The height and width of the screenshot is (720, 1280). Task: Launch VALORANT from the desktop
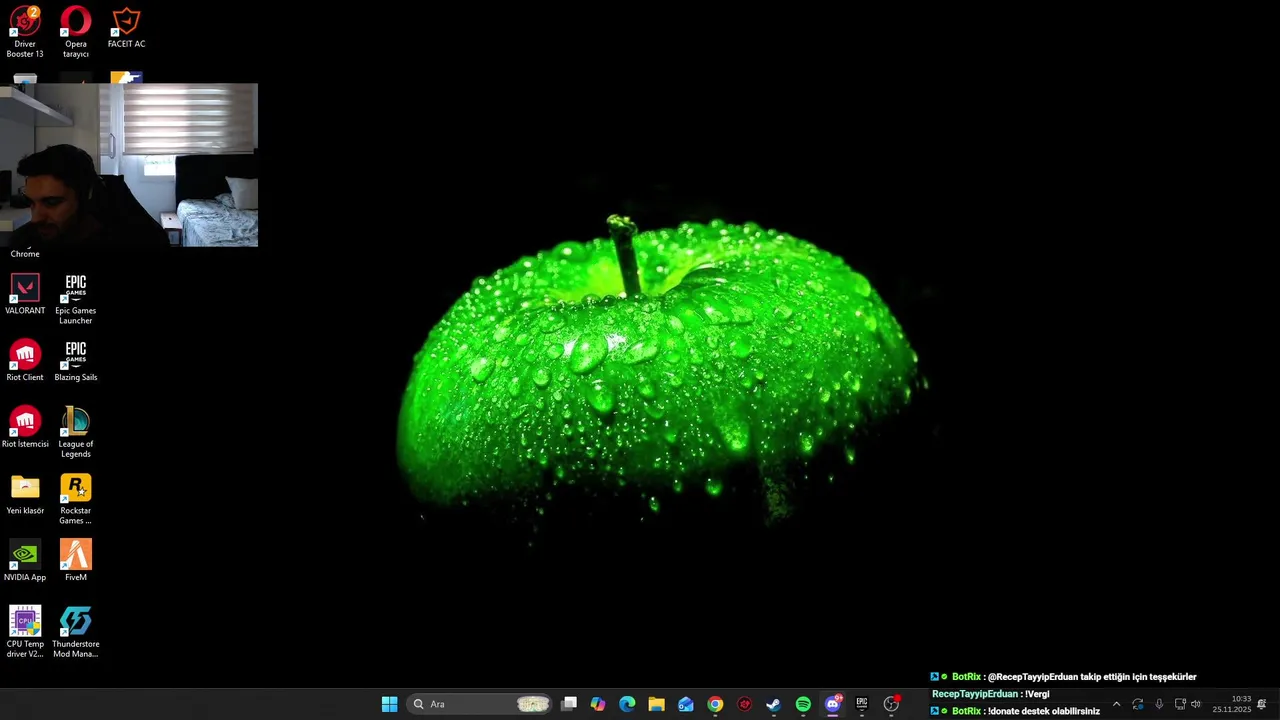coord(25,295)
